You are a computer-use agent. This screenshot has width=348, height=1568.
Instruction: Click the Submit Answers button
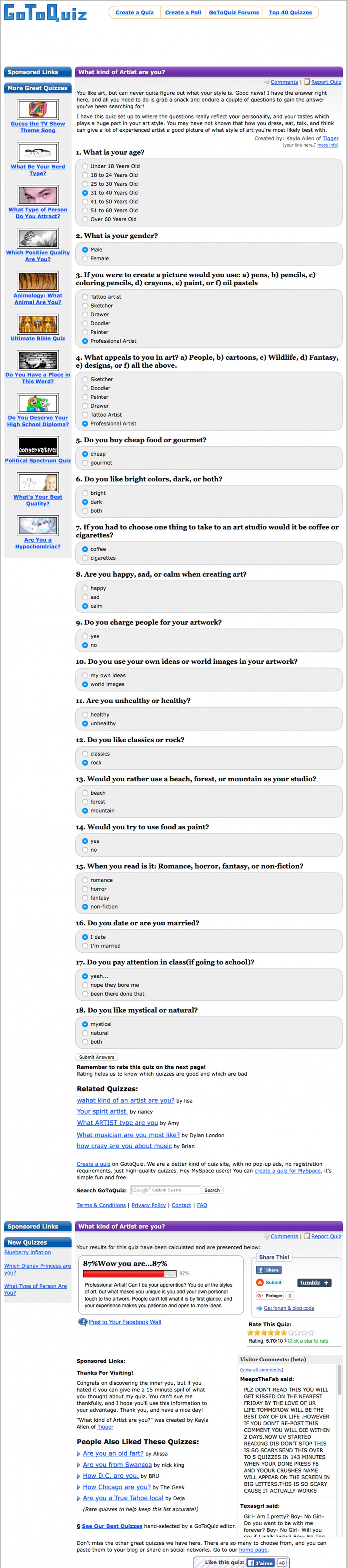(x=97, y=1057)
